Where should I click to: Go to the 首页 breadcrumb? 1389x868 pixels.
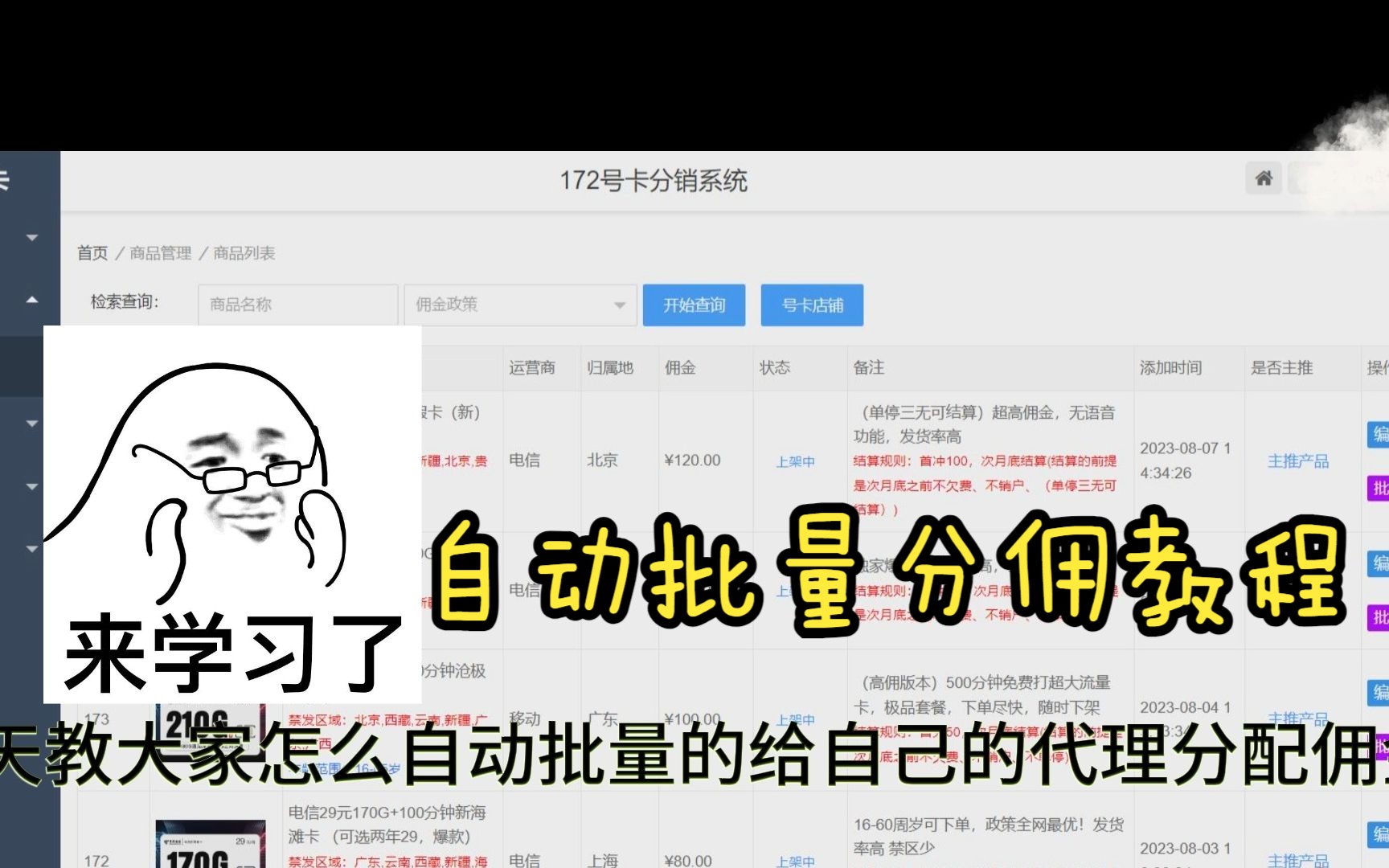point(92,253)
